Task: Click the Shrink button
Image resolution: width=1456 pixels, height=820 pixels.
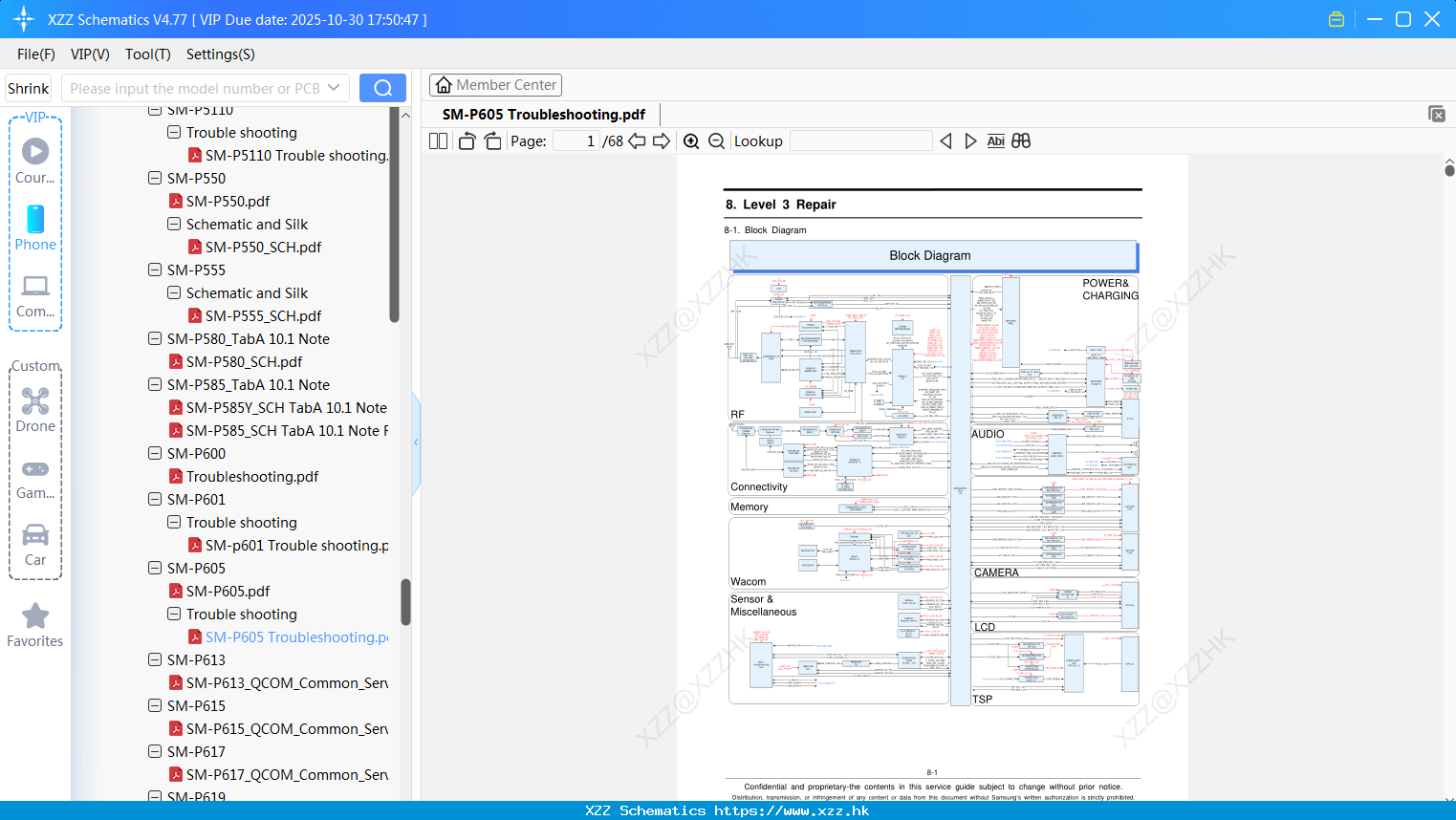Action: [x=29, y=88]
